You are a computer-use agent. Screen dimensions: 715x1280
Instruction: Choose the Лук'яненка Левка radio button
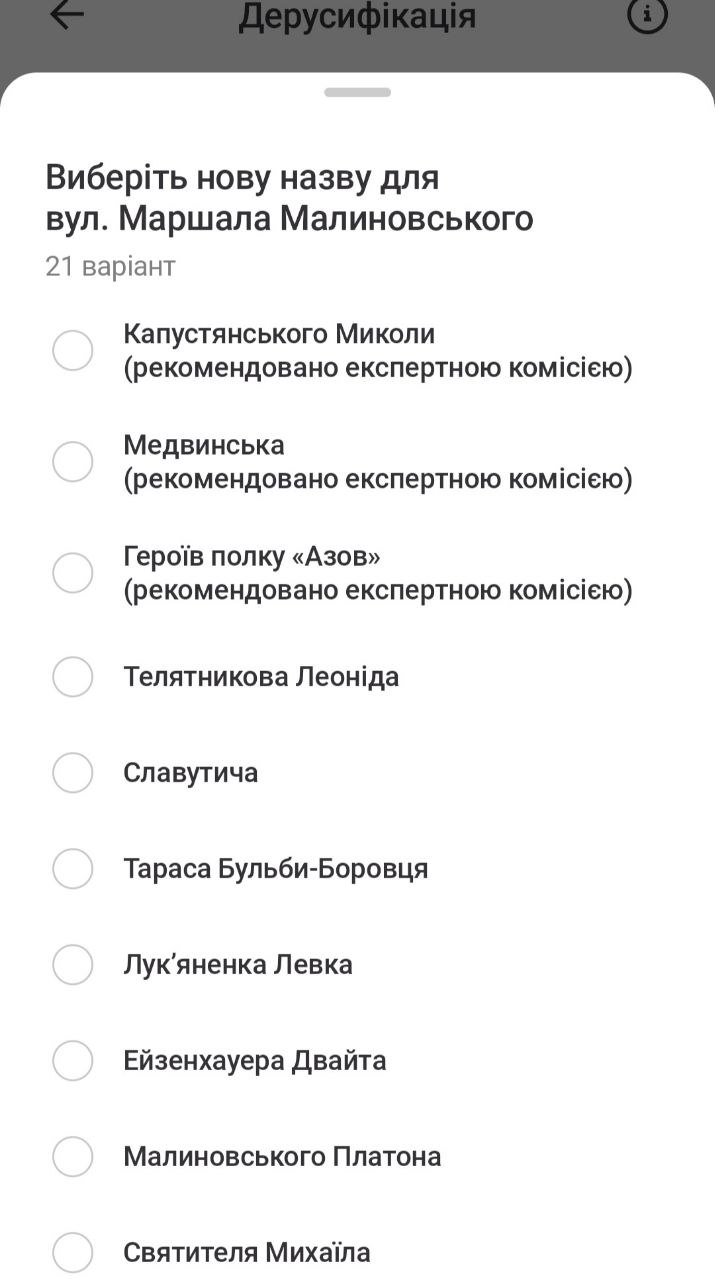point(73,965)
